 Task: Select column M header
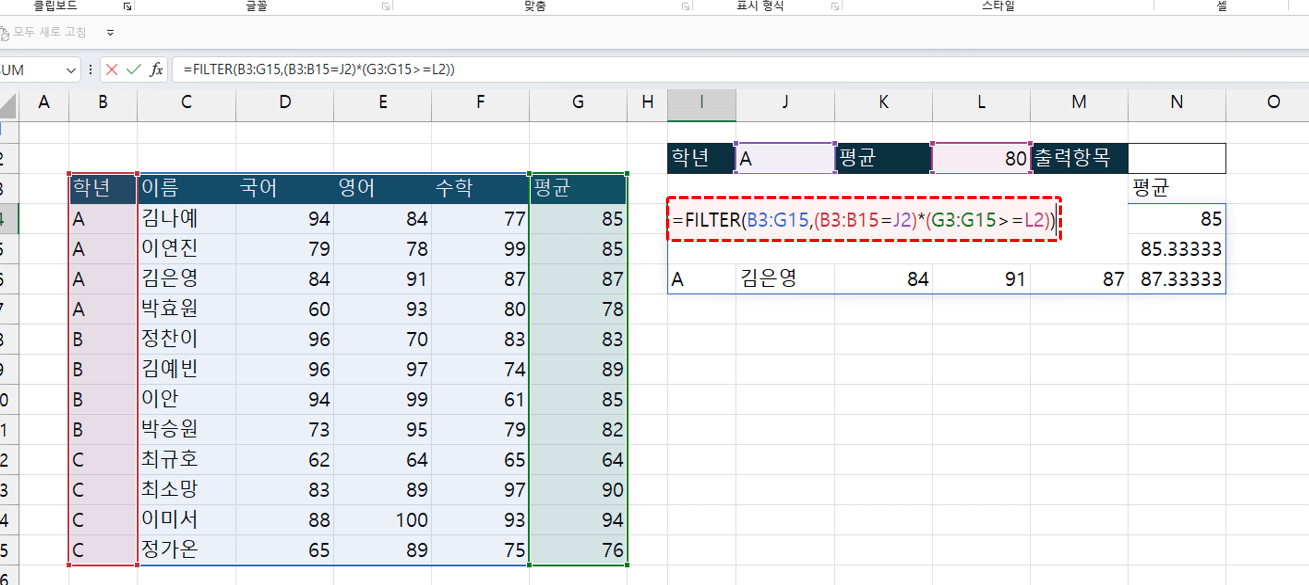click(1079, 101)
